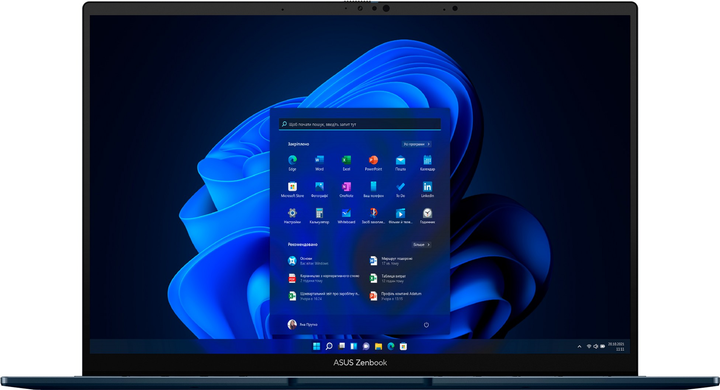The width and height of the screenshot is (720, 390).
Task: Open the quarterly report Excel file (Щоквартальний звіт)
Action: pyautogui.click(x=323, y=296)
